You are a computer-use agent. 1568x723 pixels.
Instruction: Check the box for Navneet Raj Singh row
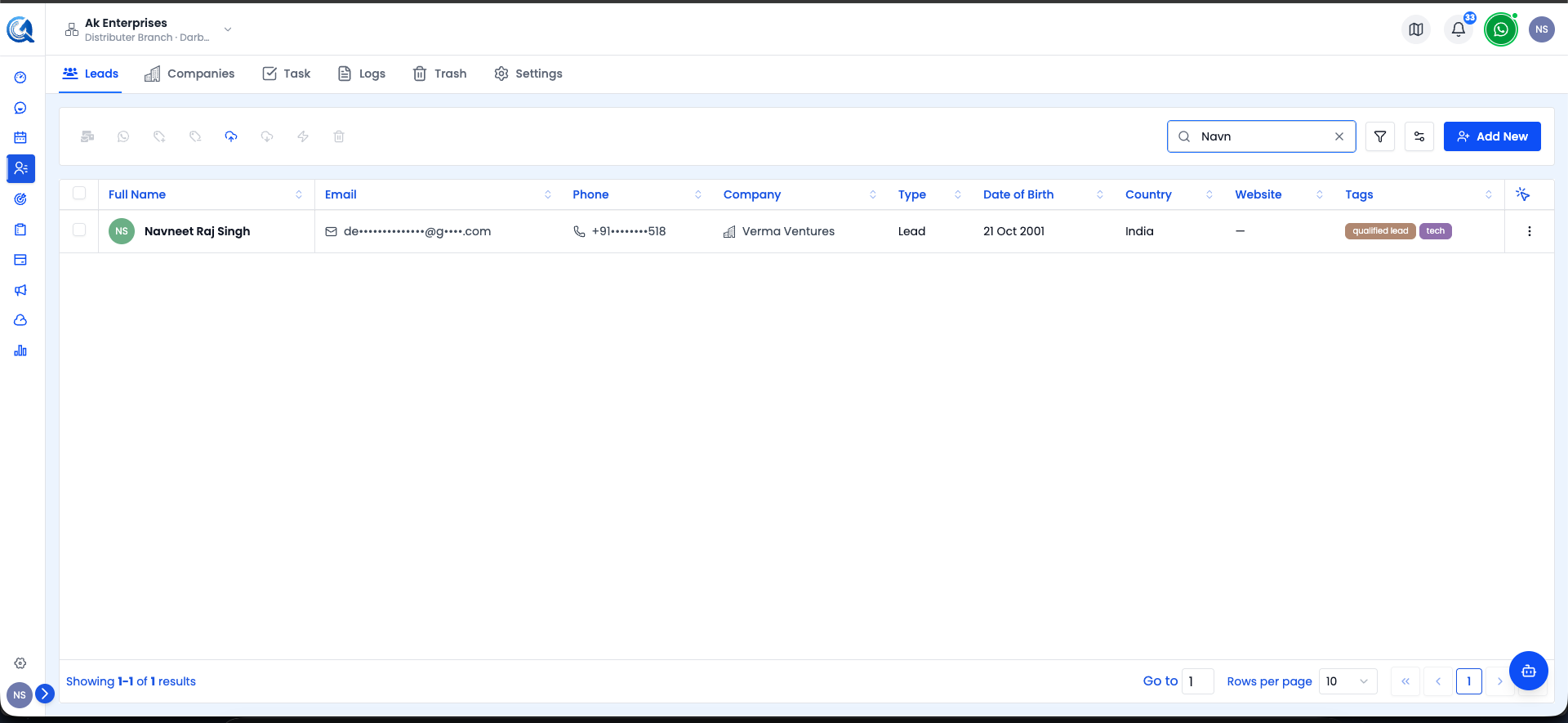(79, 230)
